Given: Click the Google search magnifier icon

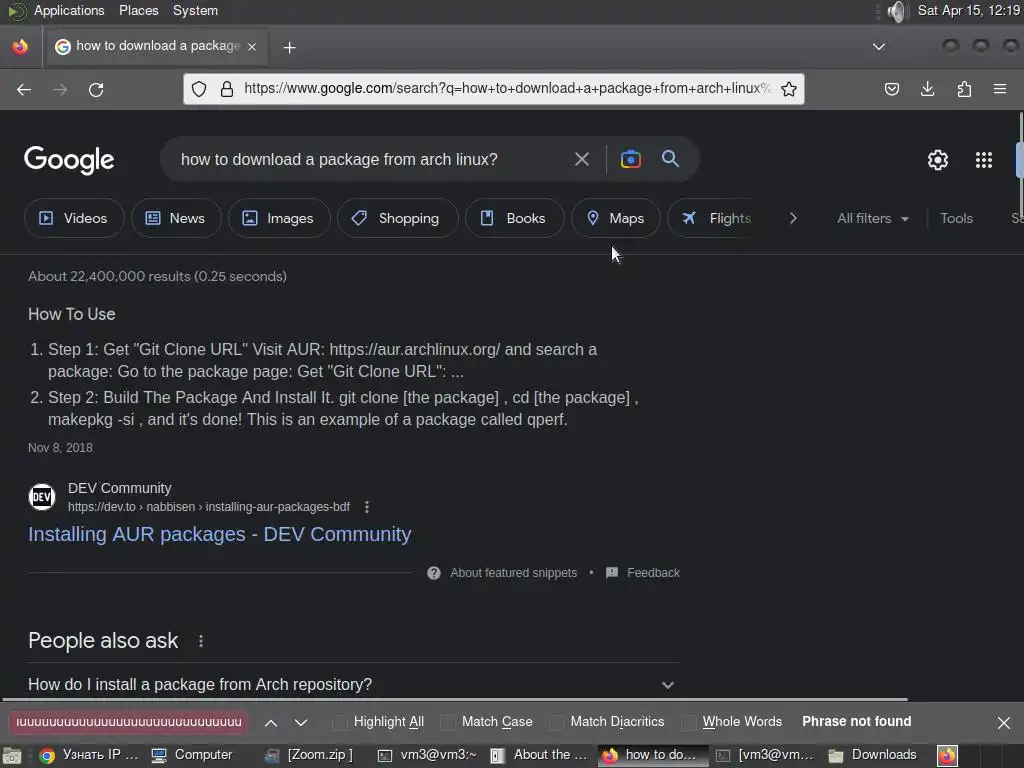Looking at the screenshot, I should (x=670, y=158).
